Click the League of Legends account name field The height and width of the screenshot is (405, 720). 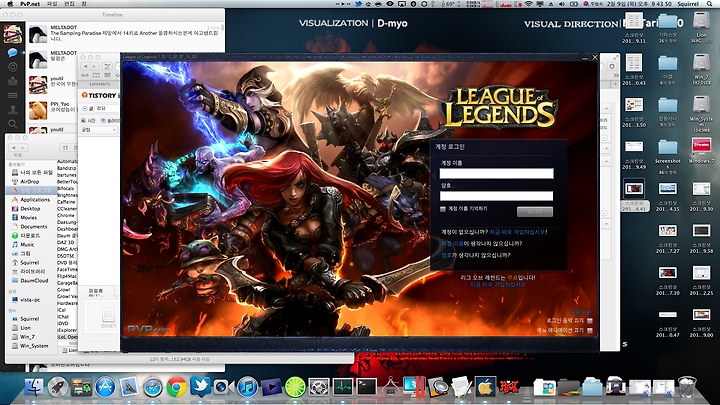[x=496, y=173]
